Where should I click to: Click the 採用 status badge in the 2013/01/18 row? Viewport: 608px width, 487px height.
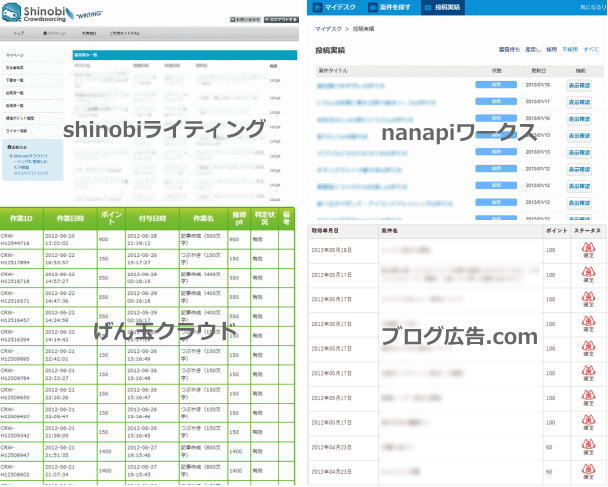tap(496, 85)
